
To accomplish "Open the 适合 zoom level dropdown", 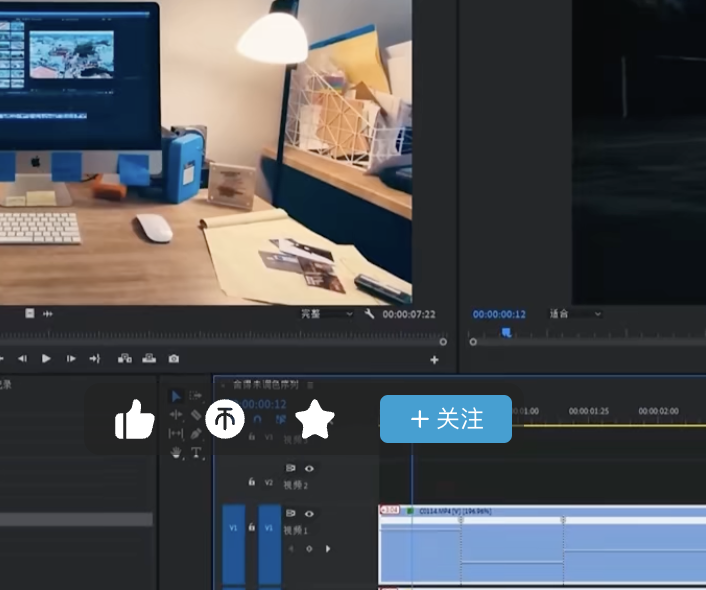I will (575, 313).
